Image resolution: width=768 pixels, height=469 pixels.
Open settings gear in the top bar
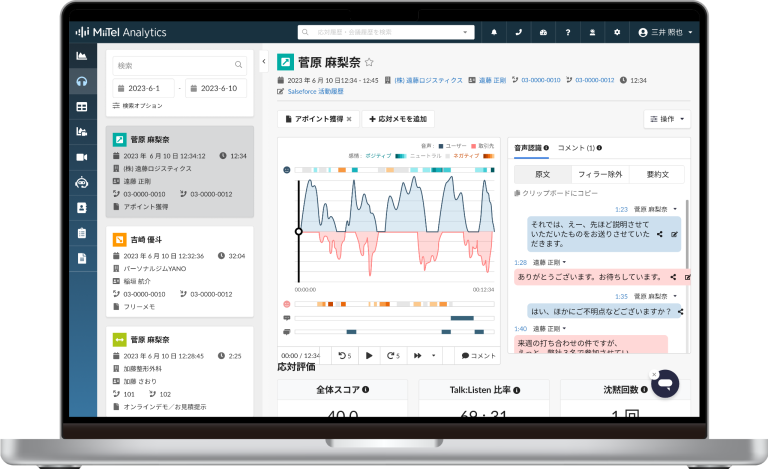click(x=617, y=33)
